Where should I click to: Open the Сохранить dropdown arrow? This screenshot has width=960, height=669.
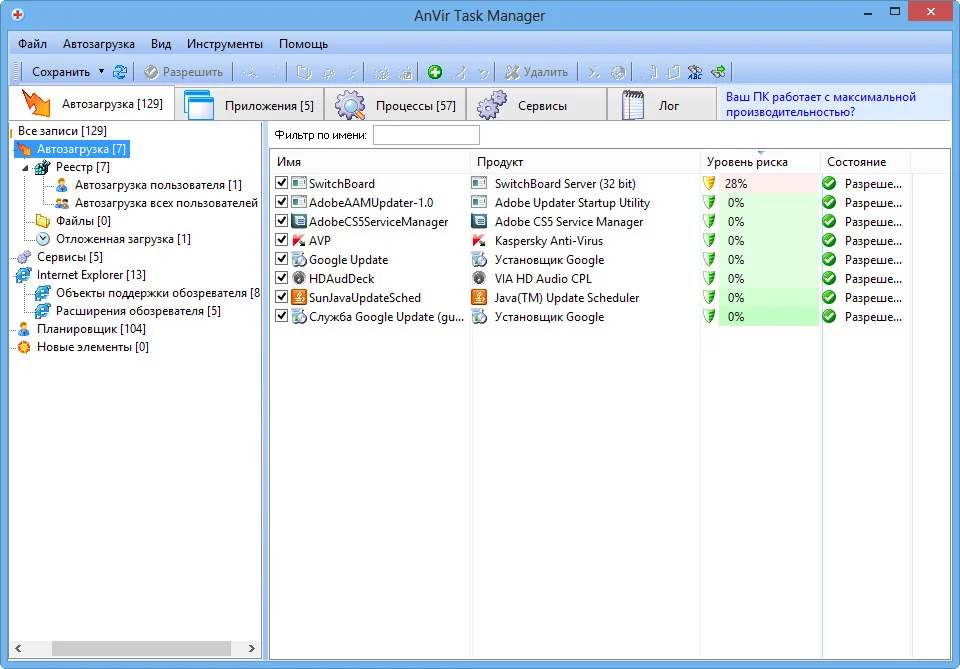pyautogui.click(x=101, y=72)
